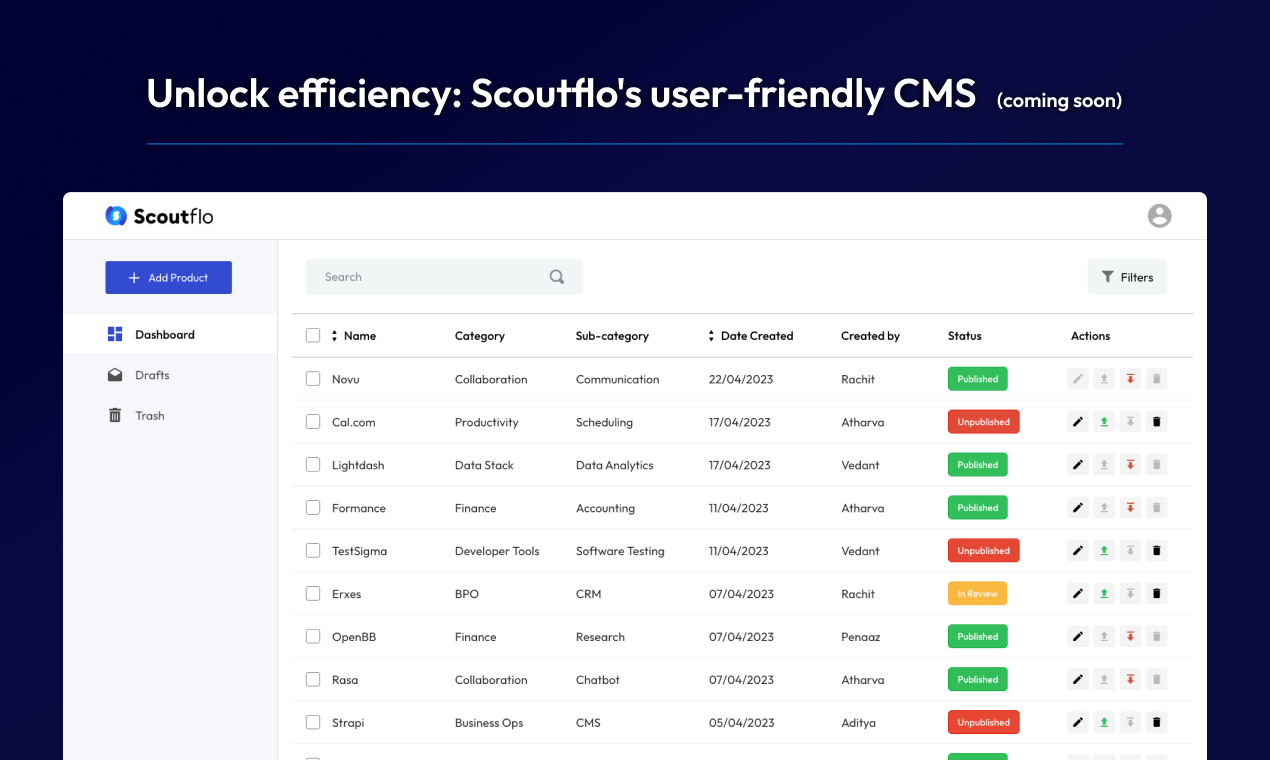Check the Formance row checkbox
The width and height of the screenshot is (1270, 760).
[313, 508]
